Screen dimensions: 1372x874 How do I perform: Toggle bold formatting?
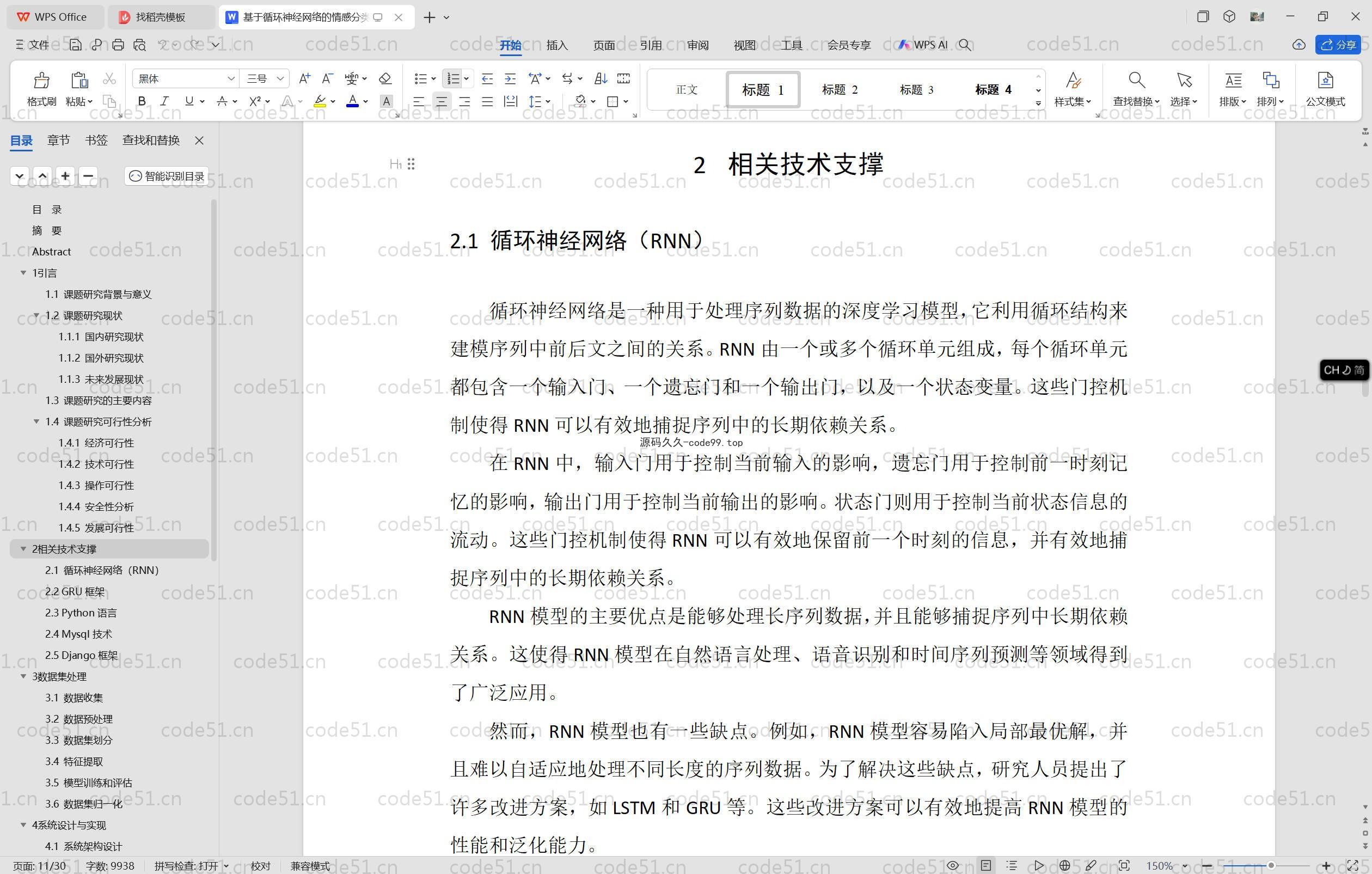[x=142, y=101]
